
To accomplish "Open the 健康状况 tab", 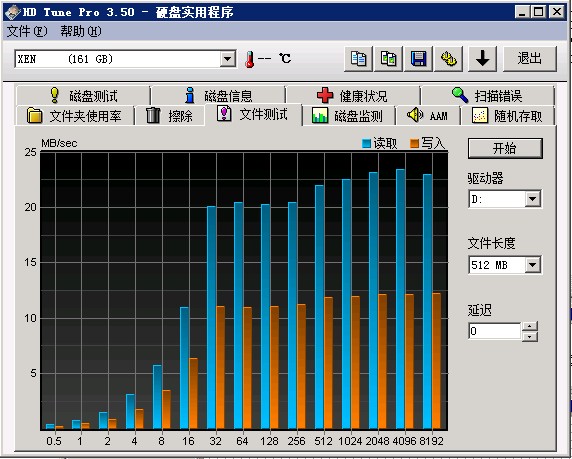I will pyautogui.click(x=352, y=96).
